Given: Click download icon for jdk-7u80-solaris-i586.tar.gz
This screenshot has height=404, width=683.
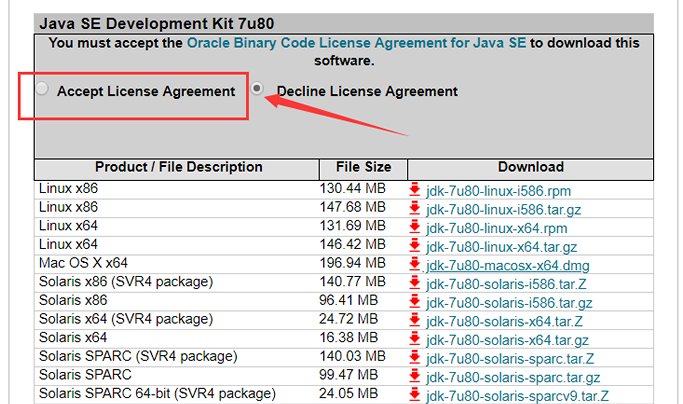Looking at the screenshot, I should click(415, 302).
